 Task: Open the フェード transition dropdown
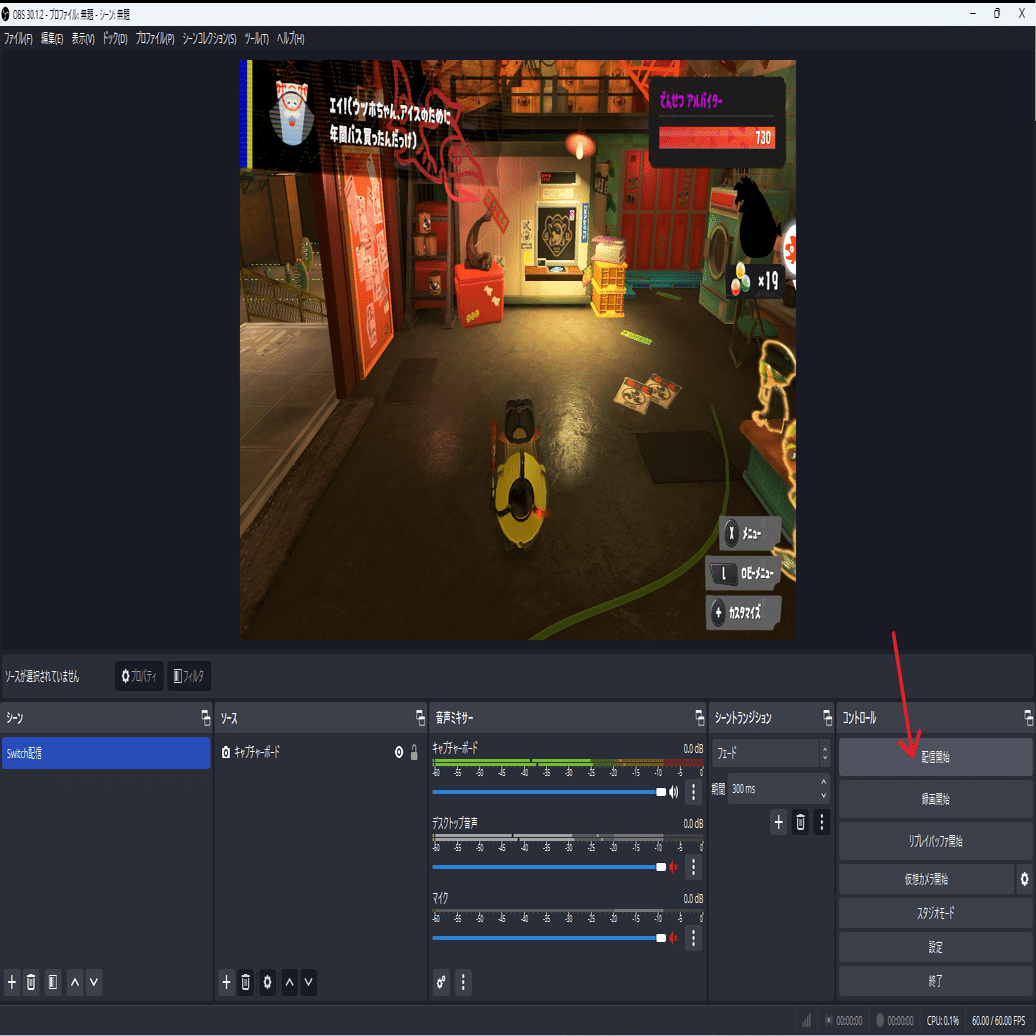[x=770, y=753]
